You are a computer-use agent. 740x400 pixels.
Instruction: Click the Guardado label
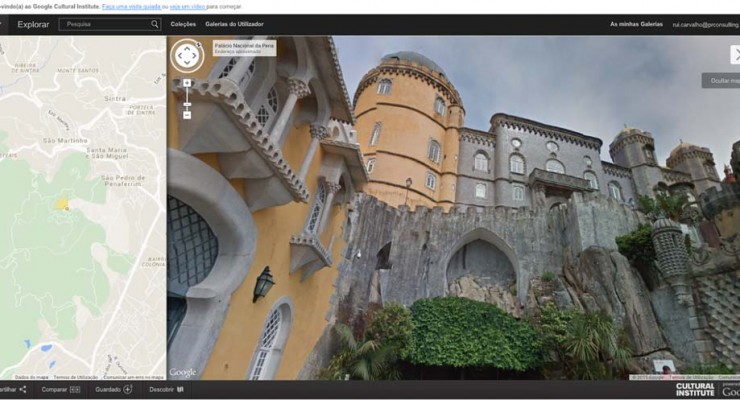pyautogui.click(x=108, y=390)
